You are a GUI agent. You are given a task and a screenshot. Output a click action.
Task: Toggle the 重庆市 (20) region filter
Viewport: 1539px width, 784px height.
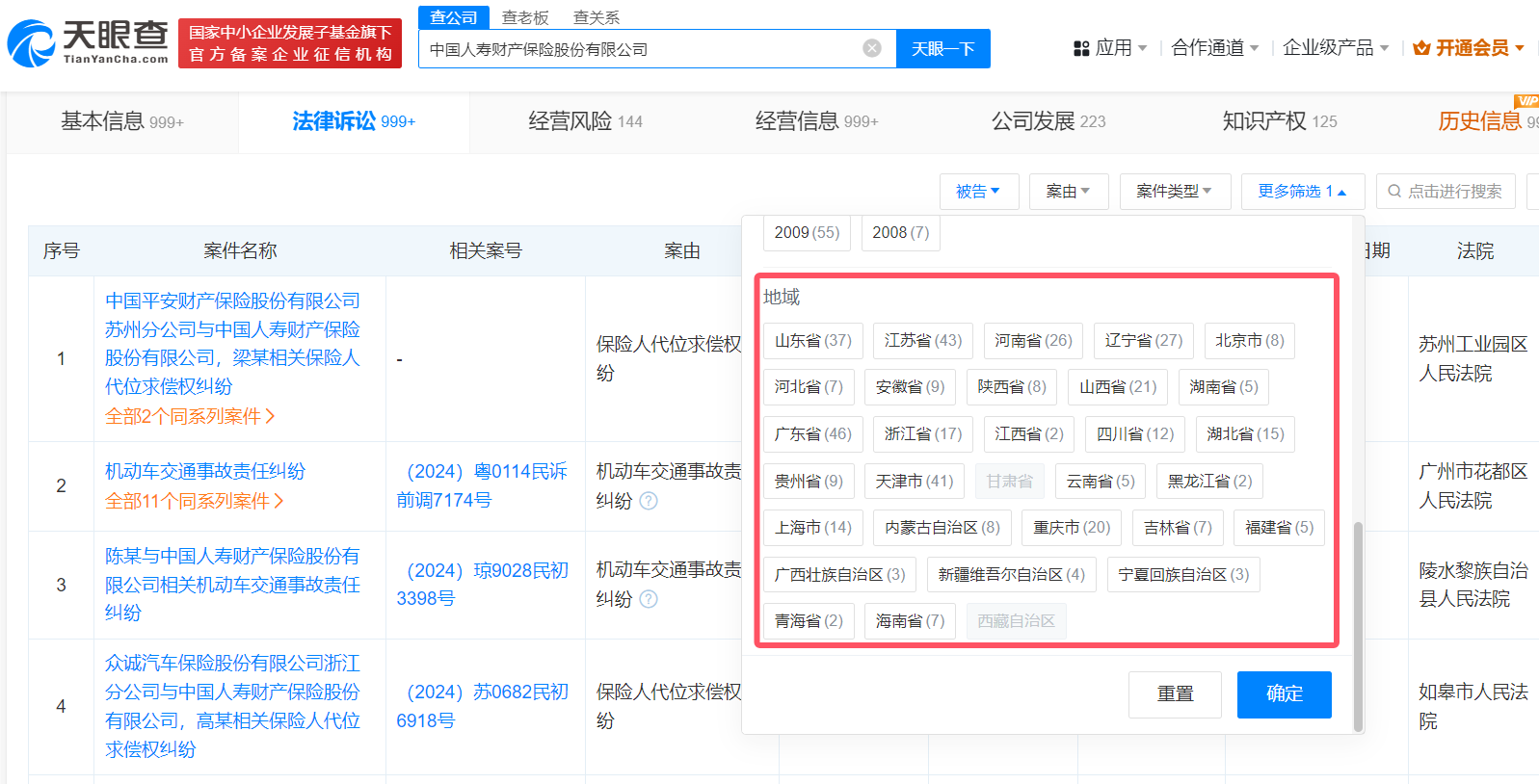(1072, 528)
